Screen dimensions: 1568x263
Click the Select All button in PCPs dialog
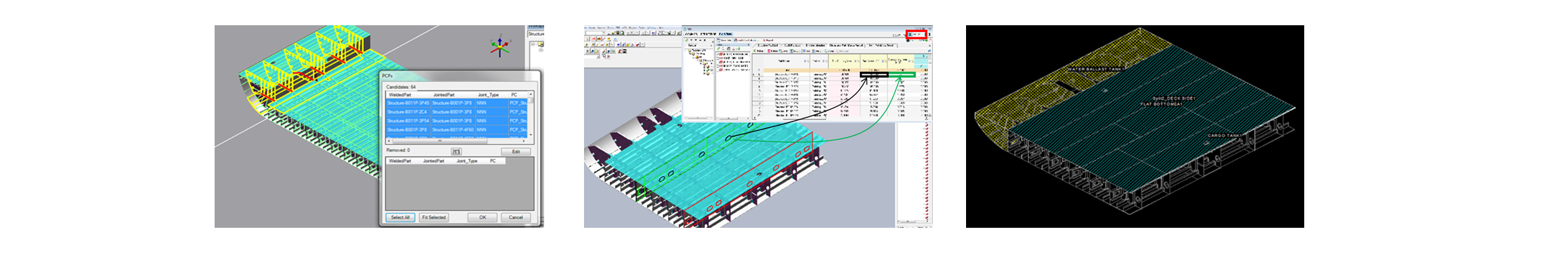[x=400, y=217]
